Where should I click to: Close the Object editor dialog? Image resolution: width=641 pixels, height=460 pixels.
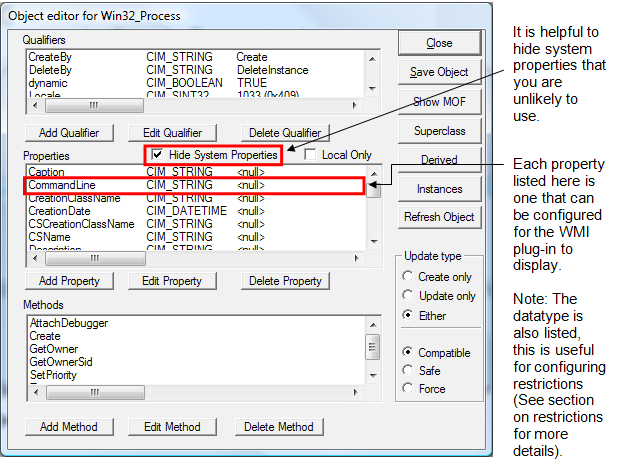pos(439,43)
